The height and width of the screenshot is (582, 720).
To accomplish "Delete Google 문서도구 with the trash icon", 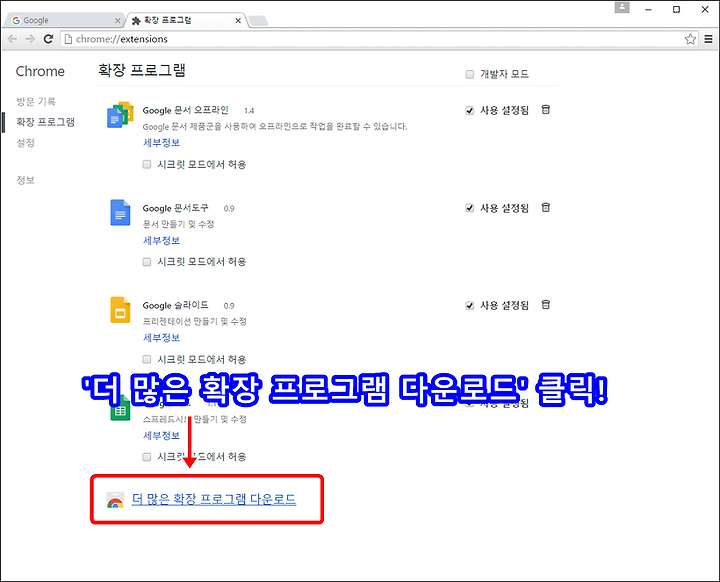I will click(546, 208).
